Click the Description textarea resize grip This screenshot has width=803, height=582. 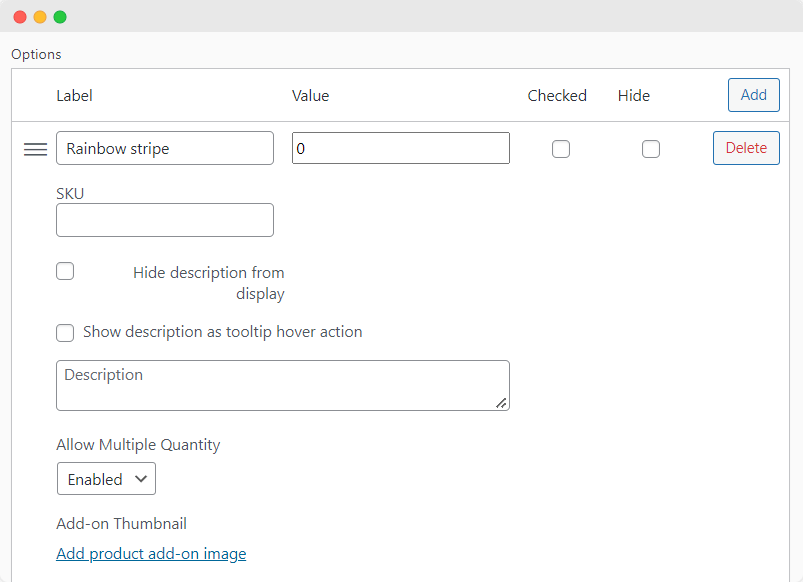501,403
